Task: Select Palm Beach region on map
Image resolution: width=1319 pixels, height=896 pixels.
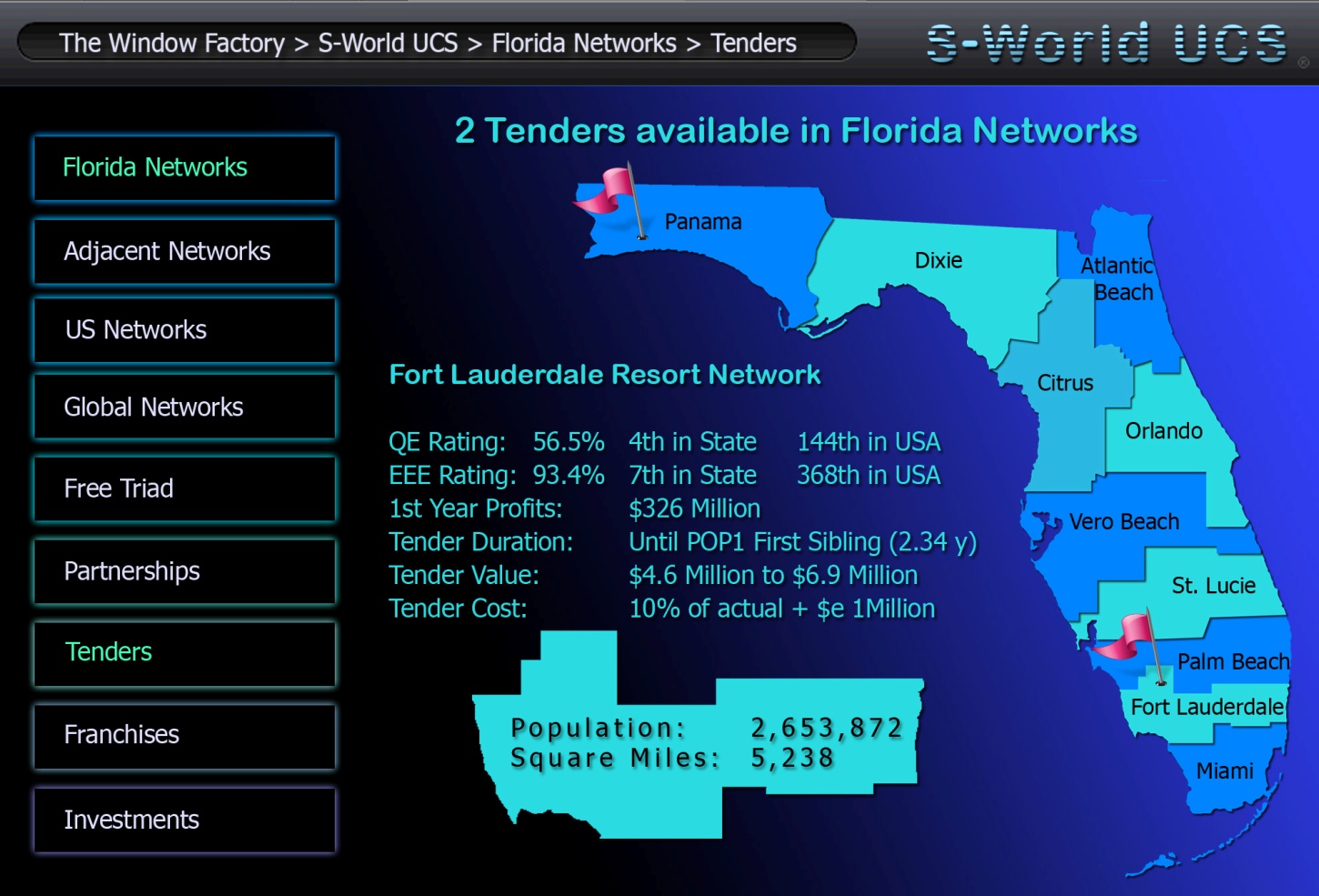Action: pyautogui.click(x=1233, y=661)
